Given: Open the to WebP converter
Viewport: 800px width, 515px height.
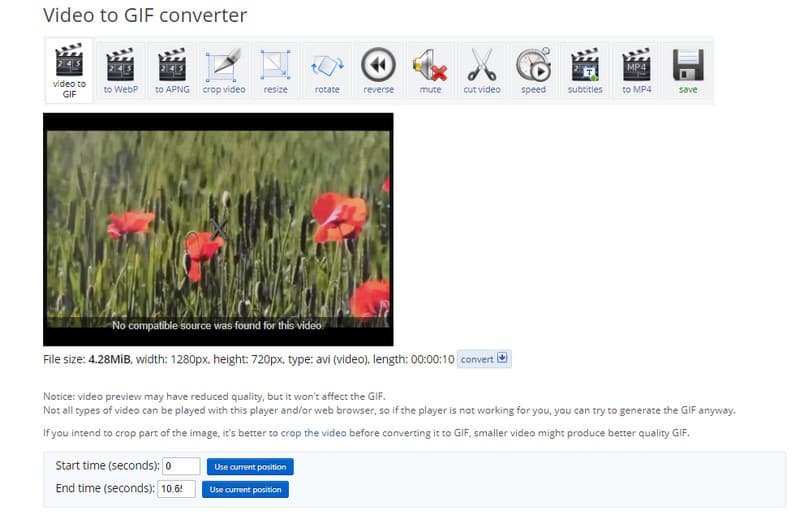Looking at the screenshot, I should [x=120, y=70].
